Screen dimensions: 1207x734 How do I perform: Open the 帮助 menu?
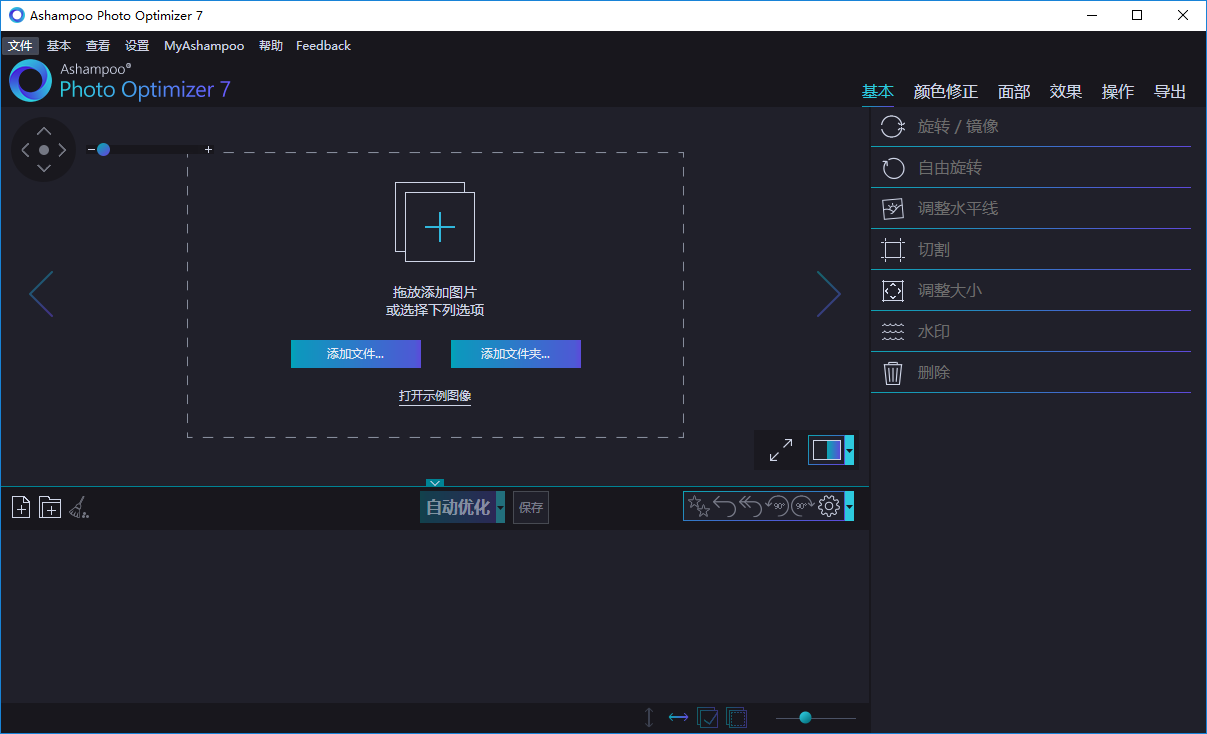click(x=271, y=46)
